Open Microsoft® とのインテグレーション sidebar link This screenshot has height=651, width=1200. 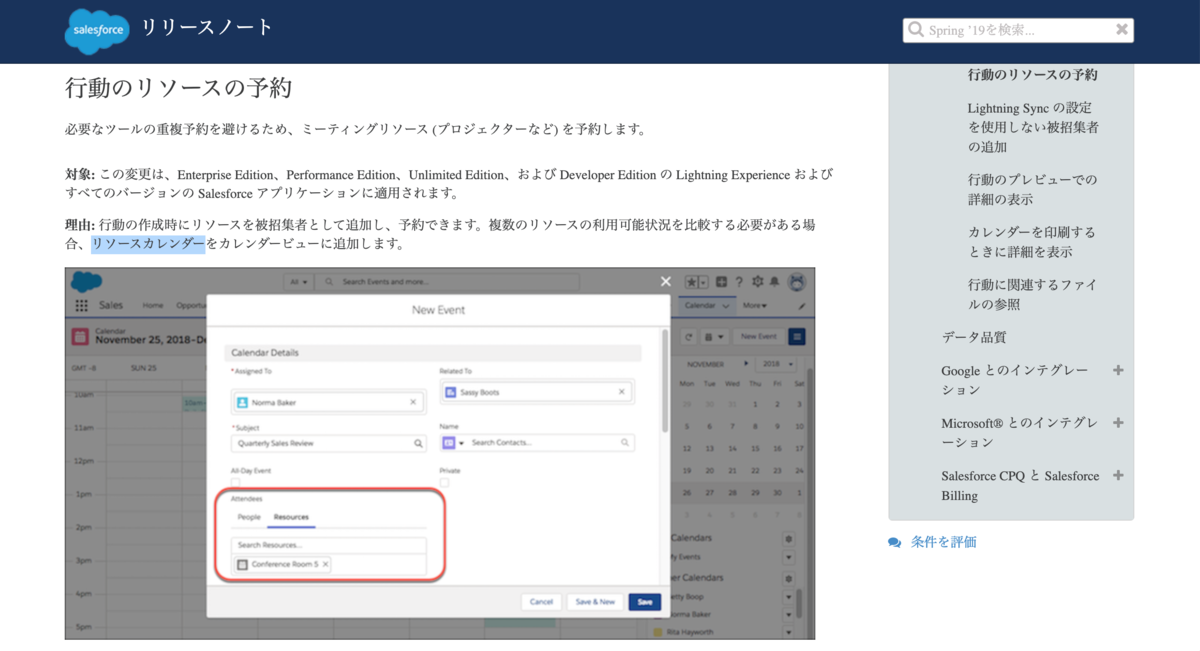tap(1019, 432)
